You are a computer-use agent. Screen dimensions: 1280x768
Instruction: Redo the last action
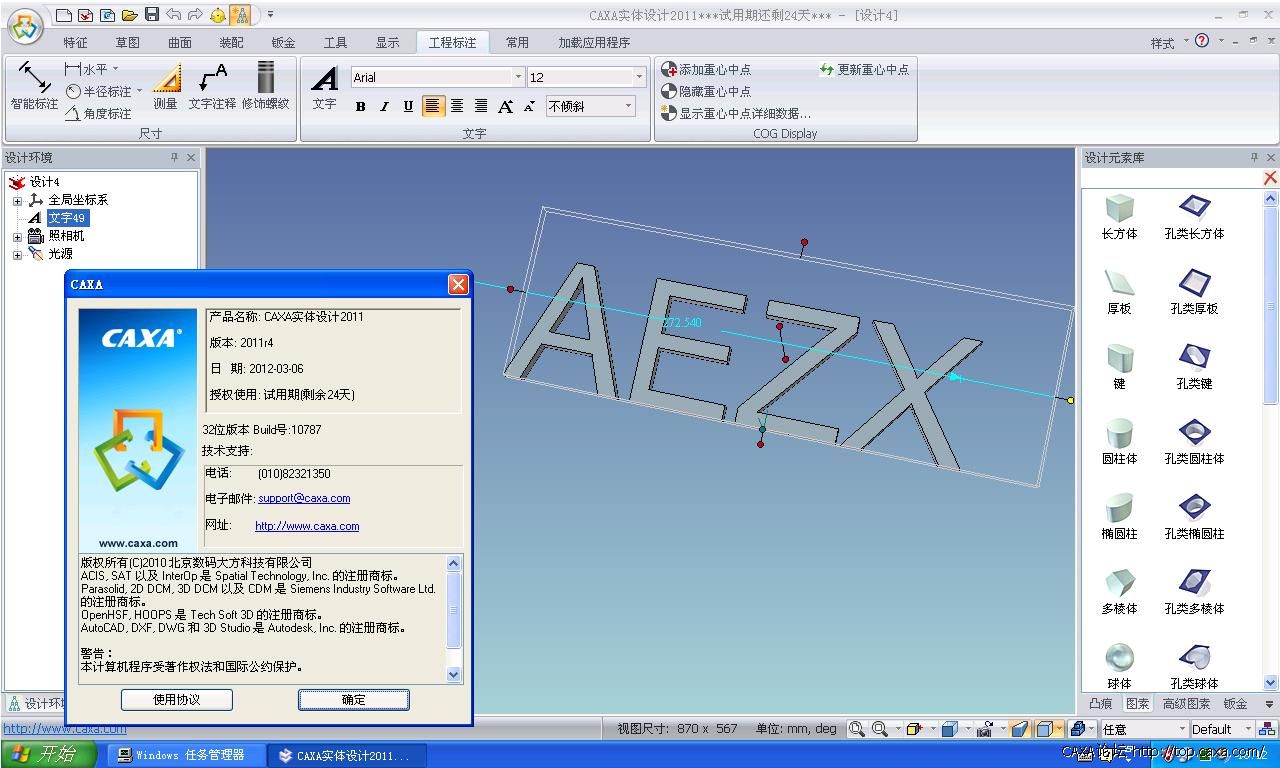click(x=196, y=15)
